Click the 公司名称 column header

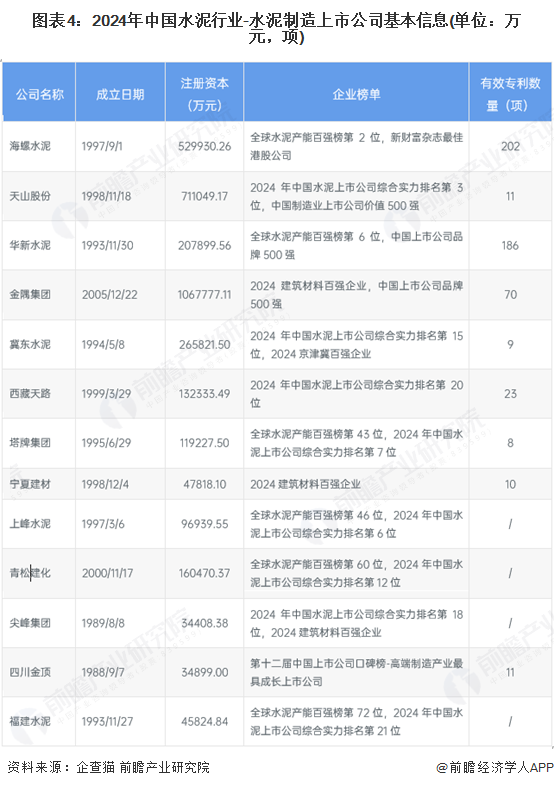click(x=39, y=94)
